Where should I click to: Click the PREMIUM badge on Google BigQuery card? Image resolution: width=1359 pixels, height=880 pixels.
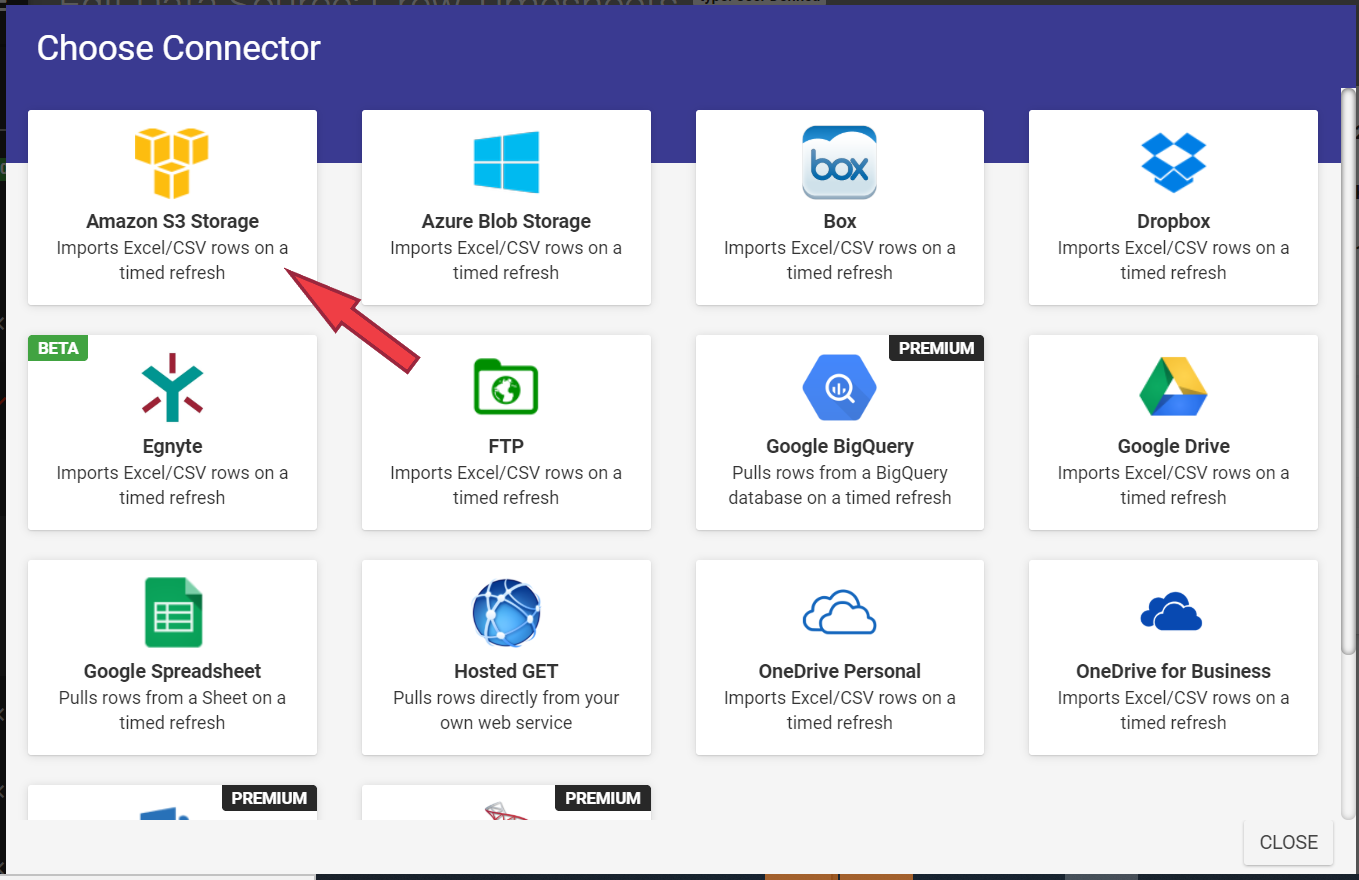pos(936,348)
